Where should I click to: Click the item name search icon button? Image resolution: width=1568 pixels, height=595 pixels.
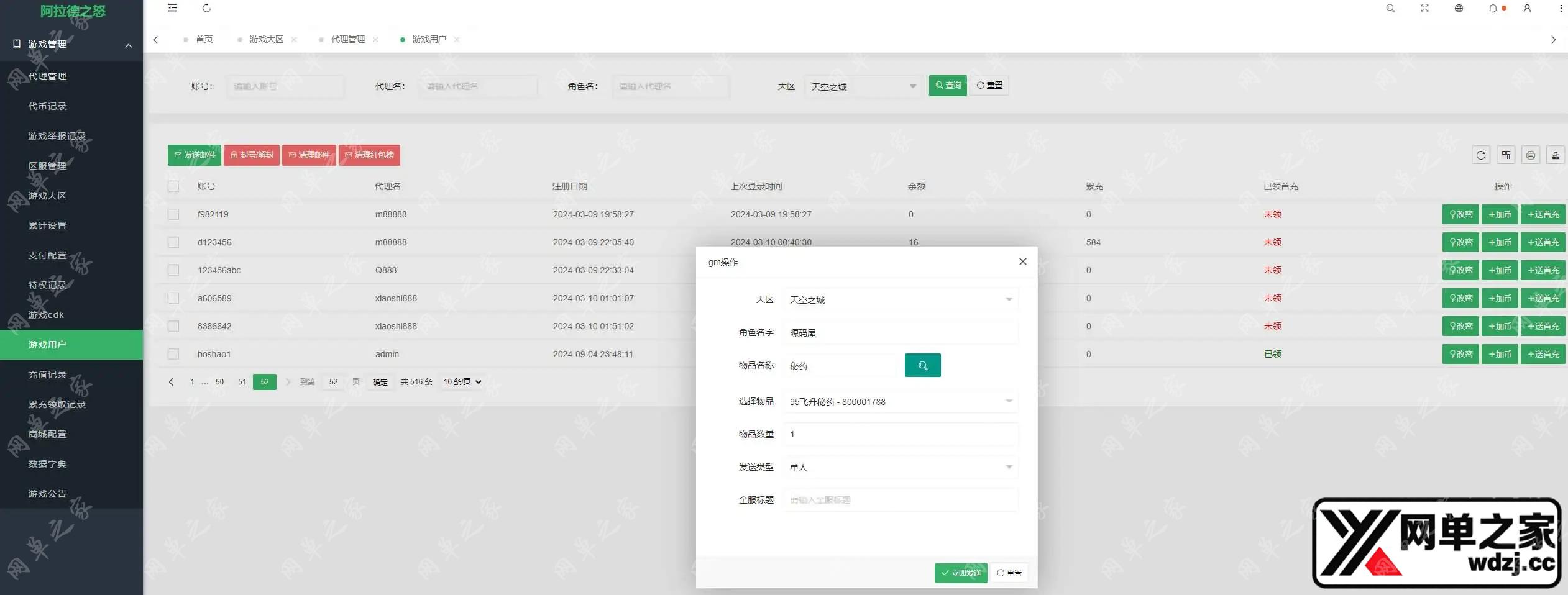922,366
